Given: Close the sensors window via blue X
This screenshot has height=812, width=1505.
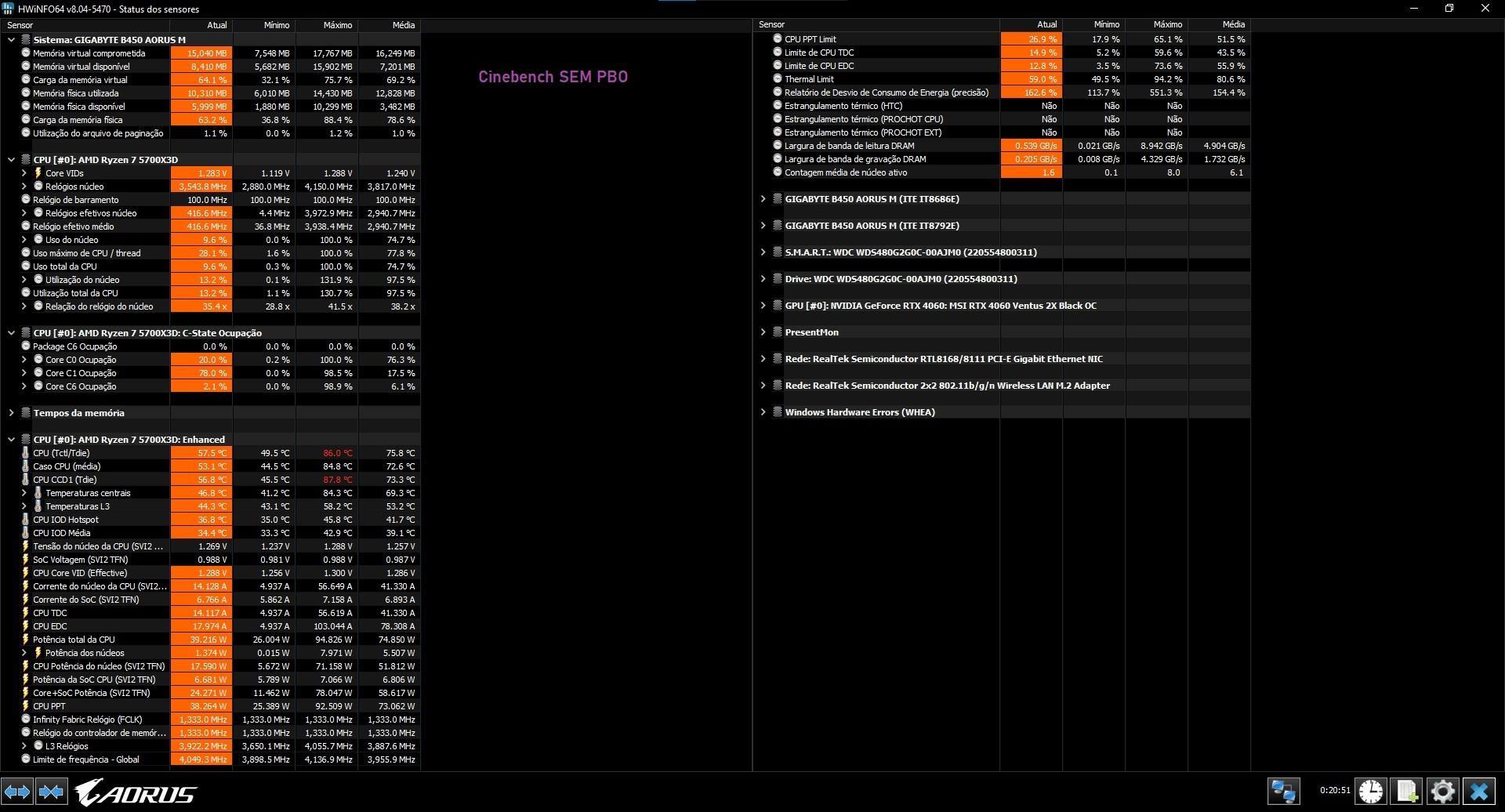Looking at the screenshot, I should (1479, 791).
